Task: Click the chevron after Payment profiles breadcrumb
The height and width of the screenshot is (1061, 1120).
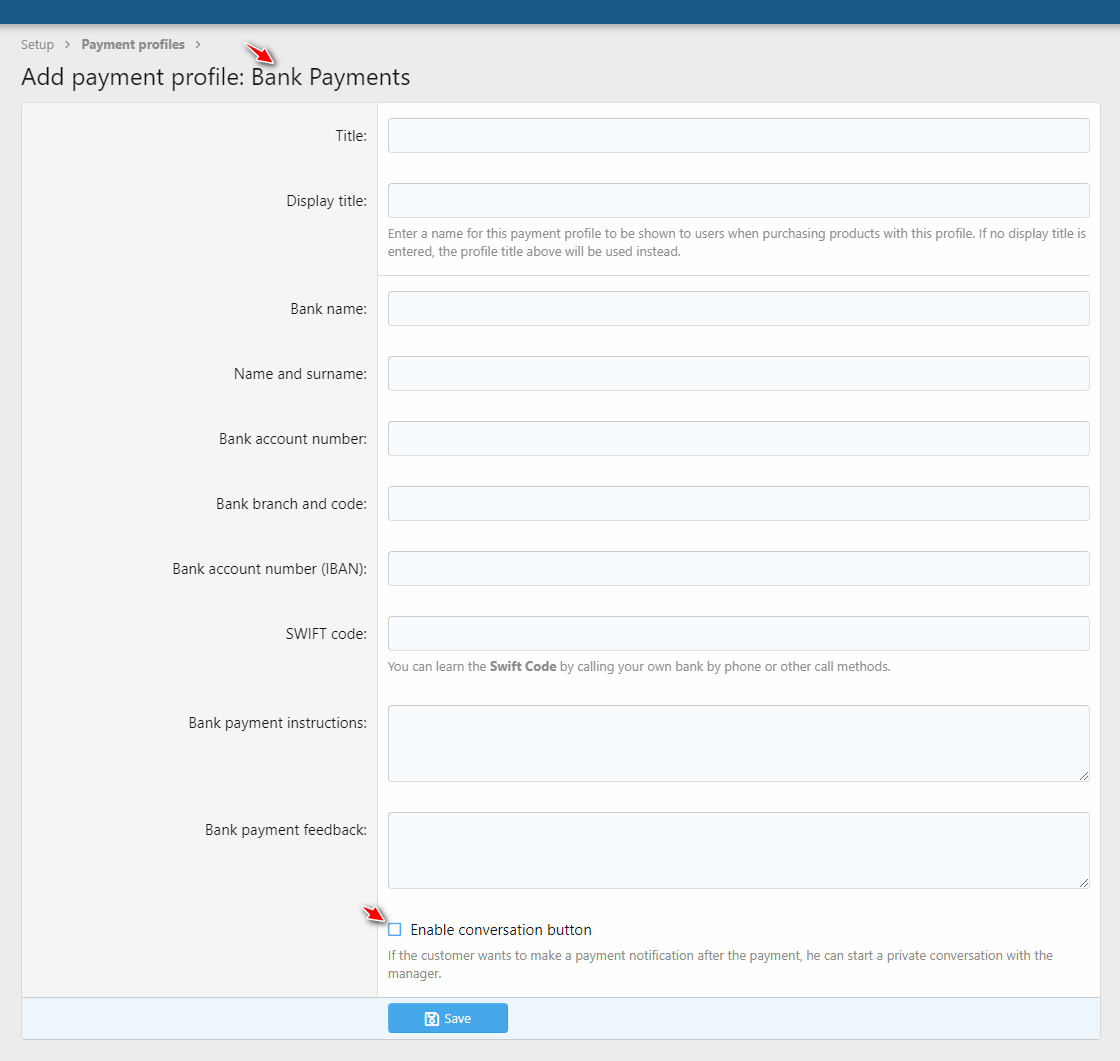Action: [199, 45]
